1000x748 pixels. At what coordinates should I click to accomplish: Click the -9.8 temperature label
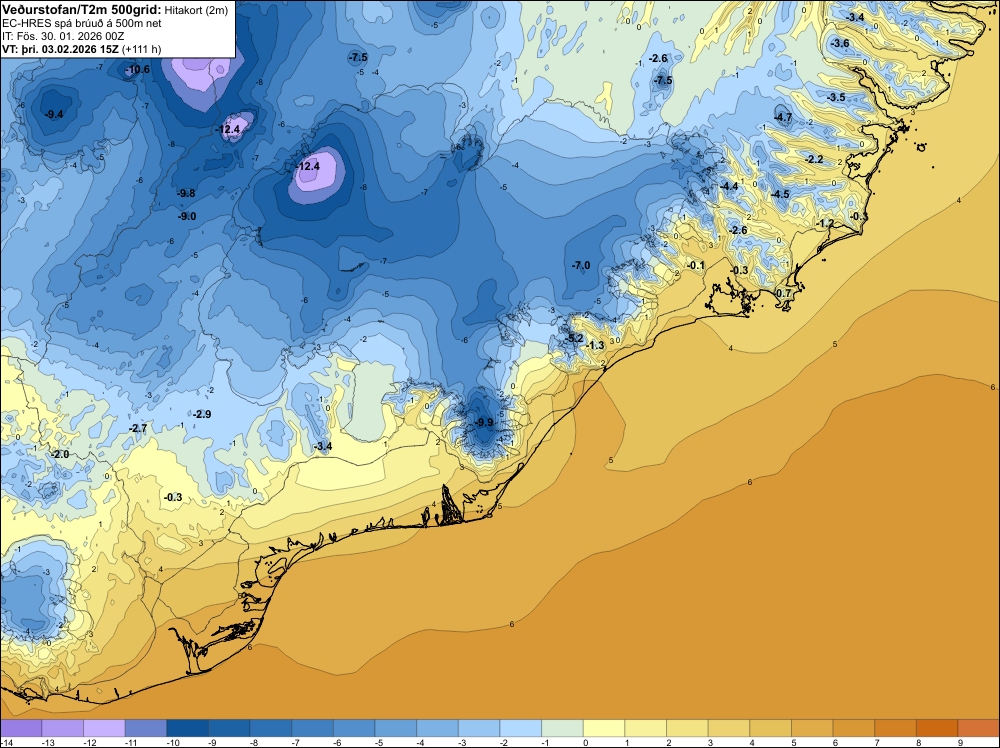click(186, 193)
